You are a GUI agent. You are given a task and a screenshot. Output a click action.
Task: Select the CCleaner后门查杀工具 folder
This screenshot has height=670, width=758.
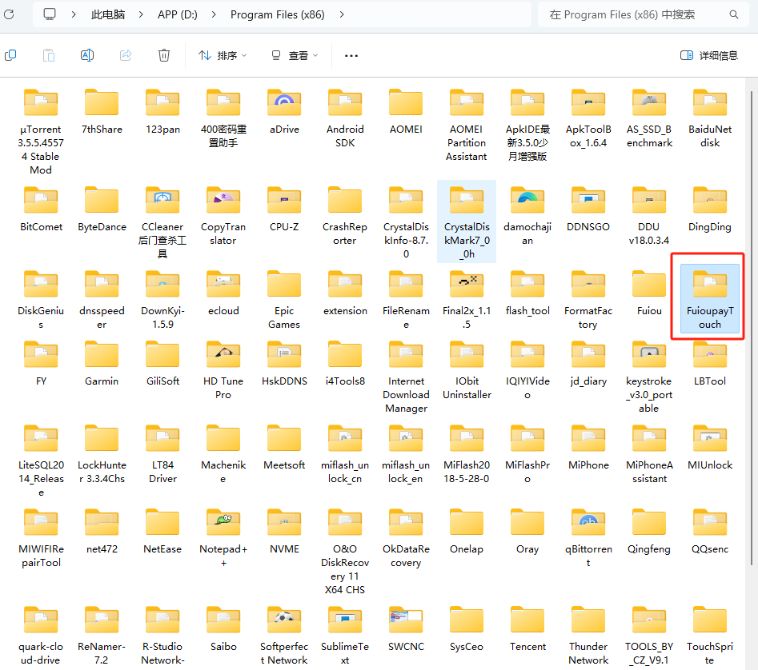pos(162,221)
